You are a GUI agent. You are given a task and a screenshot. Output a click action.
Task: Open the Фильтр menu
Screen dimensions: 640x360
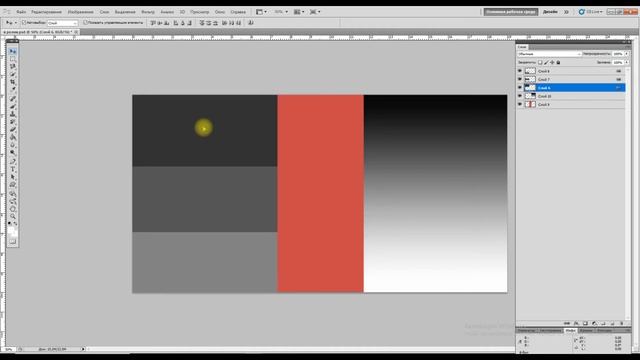[148, 12]
